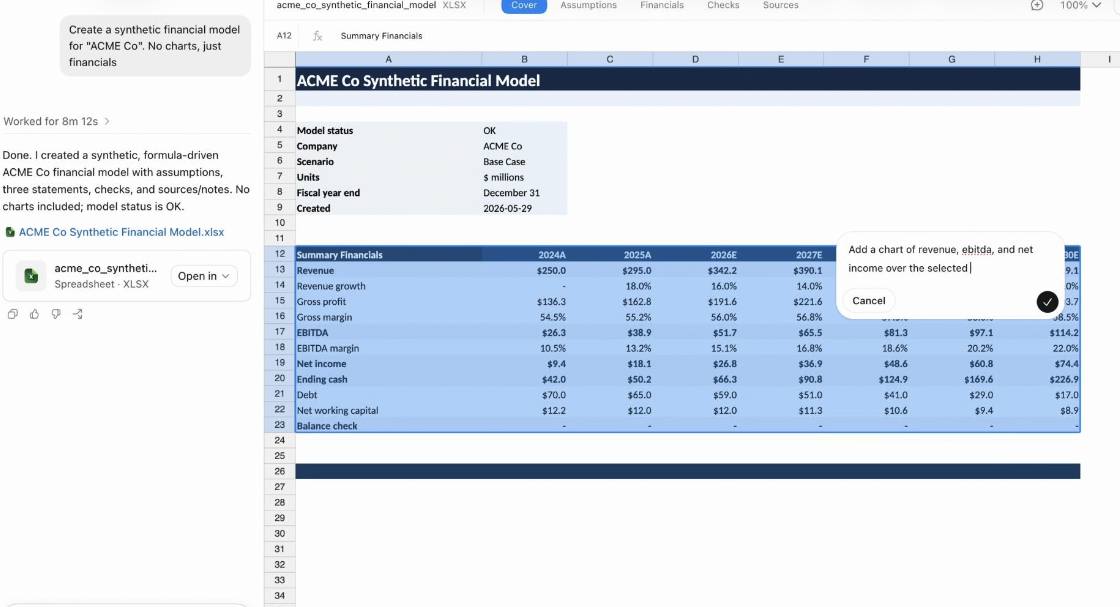Click the share response icon
Viewport: 1120px width, 607px height.
point(78,314)
